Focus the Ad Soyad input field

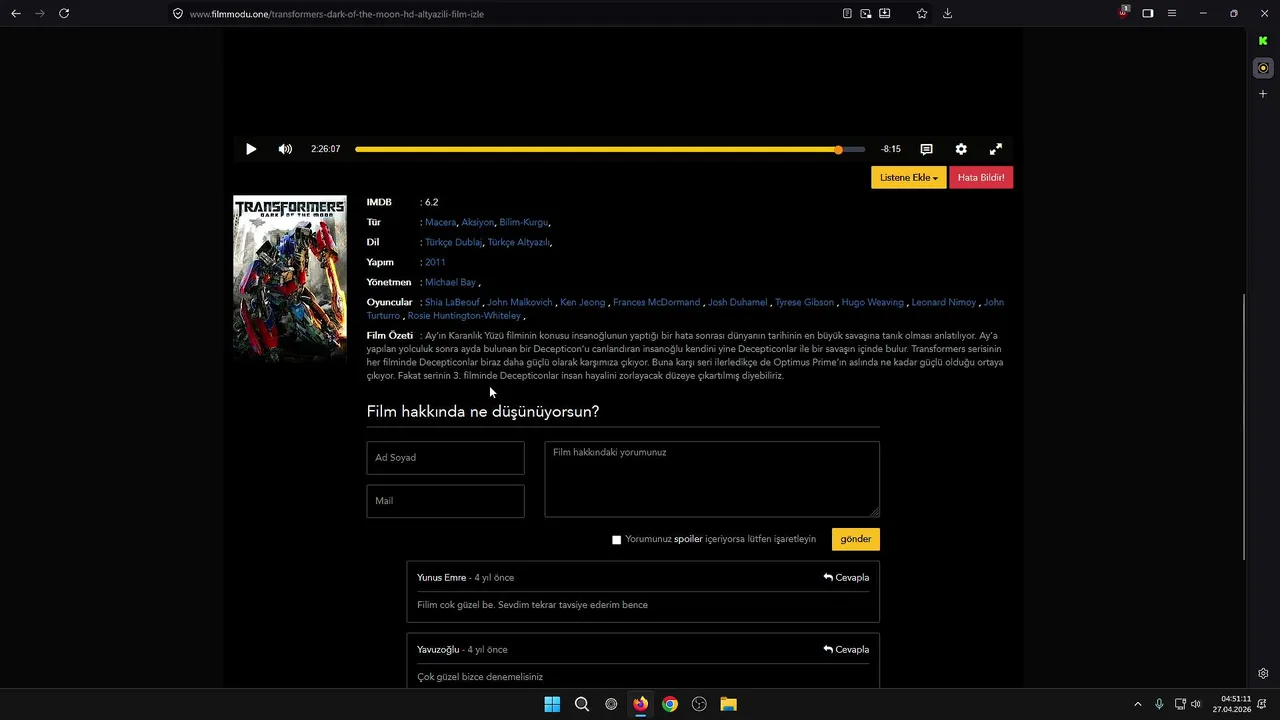[x=445, y=458]
